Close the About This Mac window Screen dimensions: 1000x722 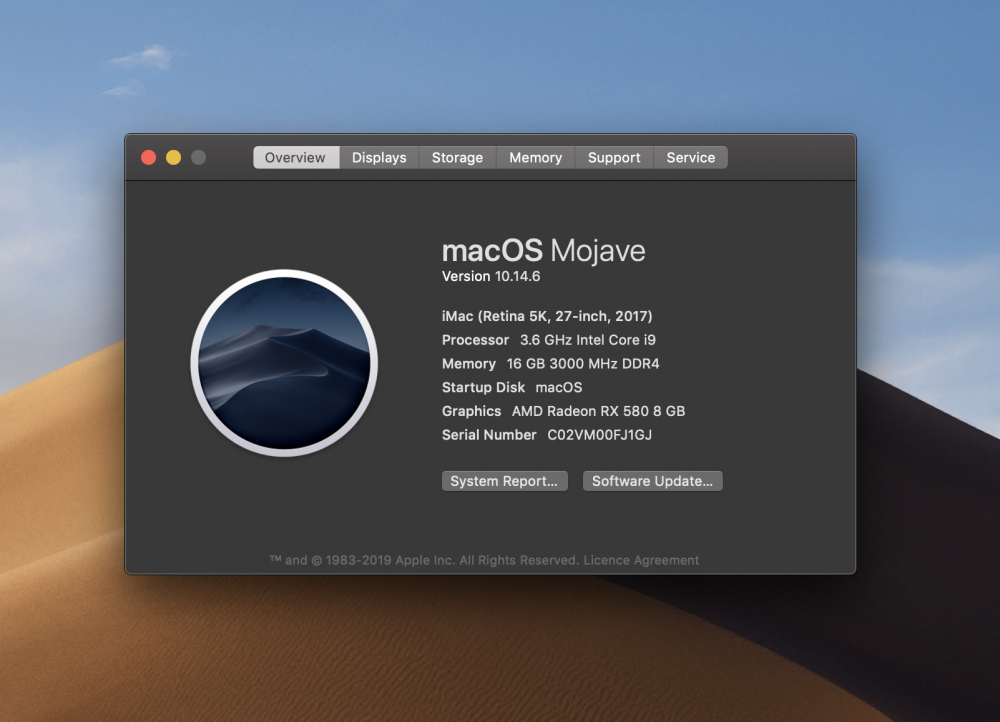(149, 158)
